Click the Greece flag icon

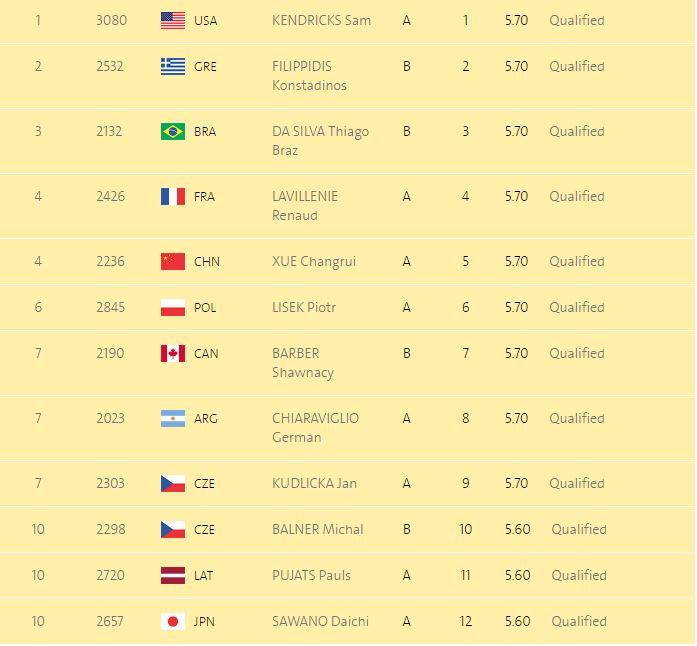point(173,66)
